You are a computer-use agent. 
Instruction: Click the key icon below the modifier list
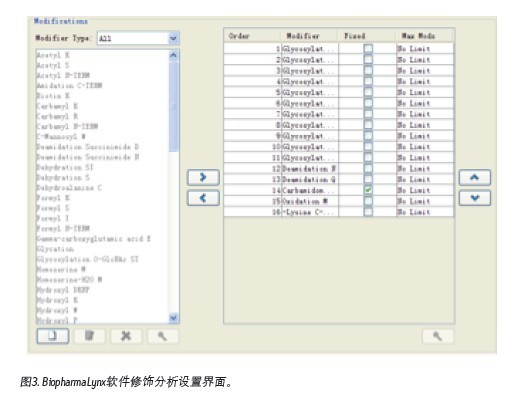coord(162,336)
